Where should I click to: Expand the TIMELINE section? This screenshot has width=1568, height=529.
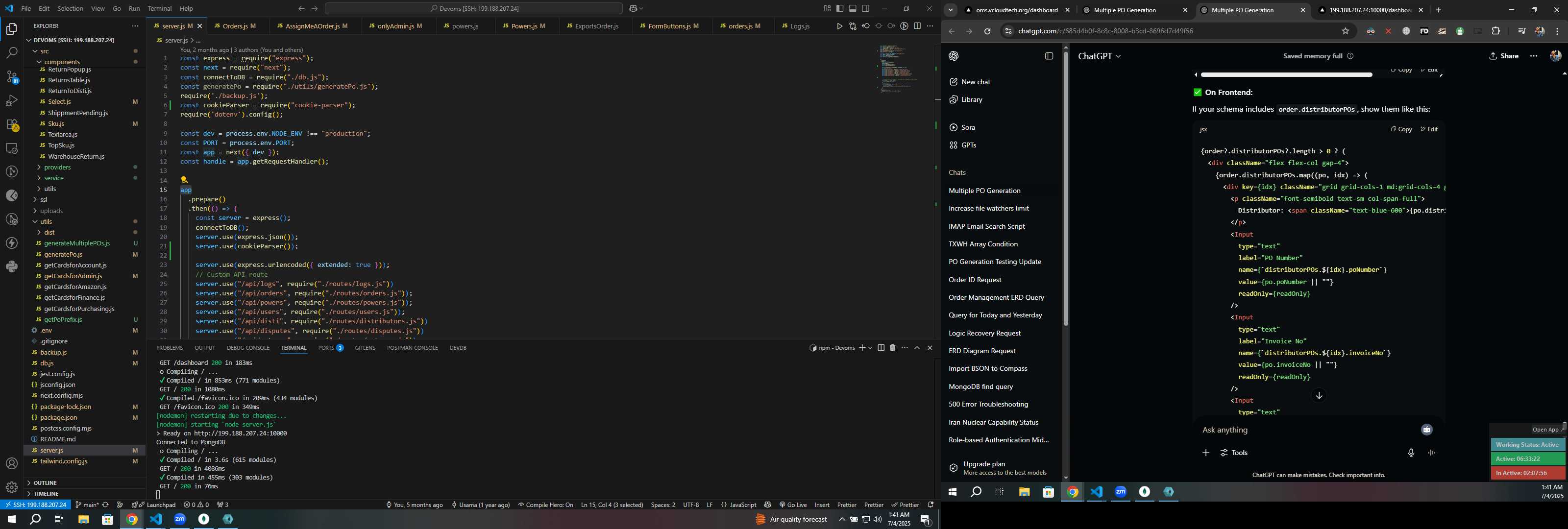46,494
